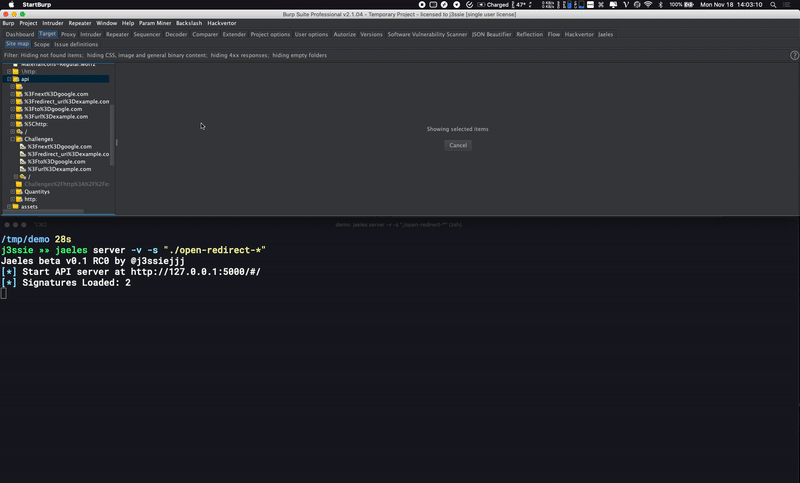800x483 pixels.
Task: Click the Challenges folder icon
Action: pos(19,139)
